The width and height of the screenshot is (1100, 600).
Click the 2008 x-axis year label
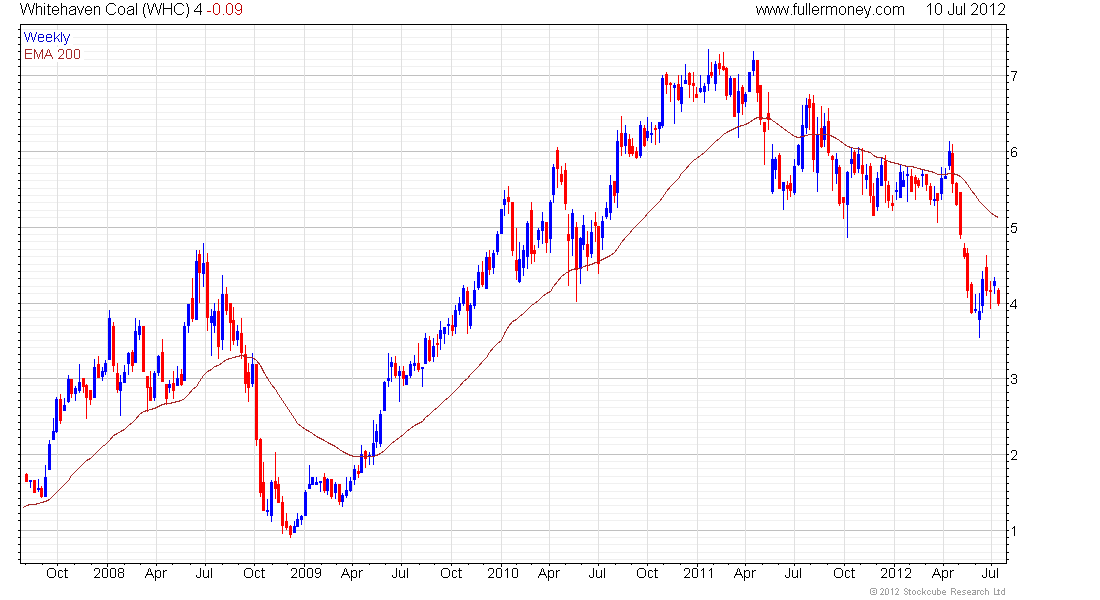(109, 573)
